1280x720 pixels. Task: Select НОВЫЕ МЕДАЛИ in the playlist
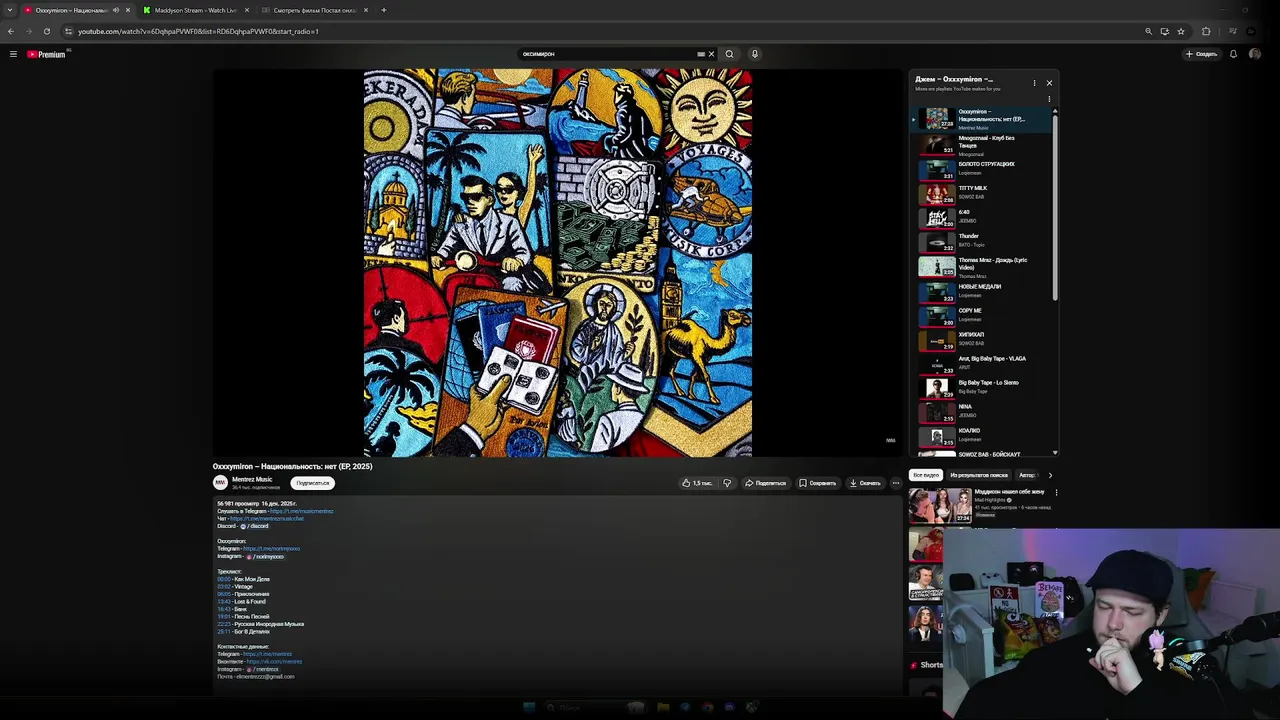(x=980, y=291)
